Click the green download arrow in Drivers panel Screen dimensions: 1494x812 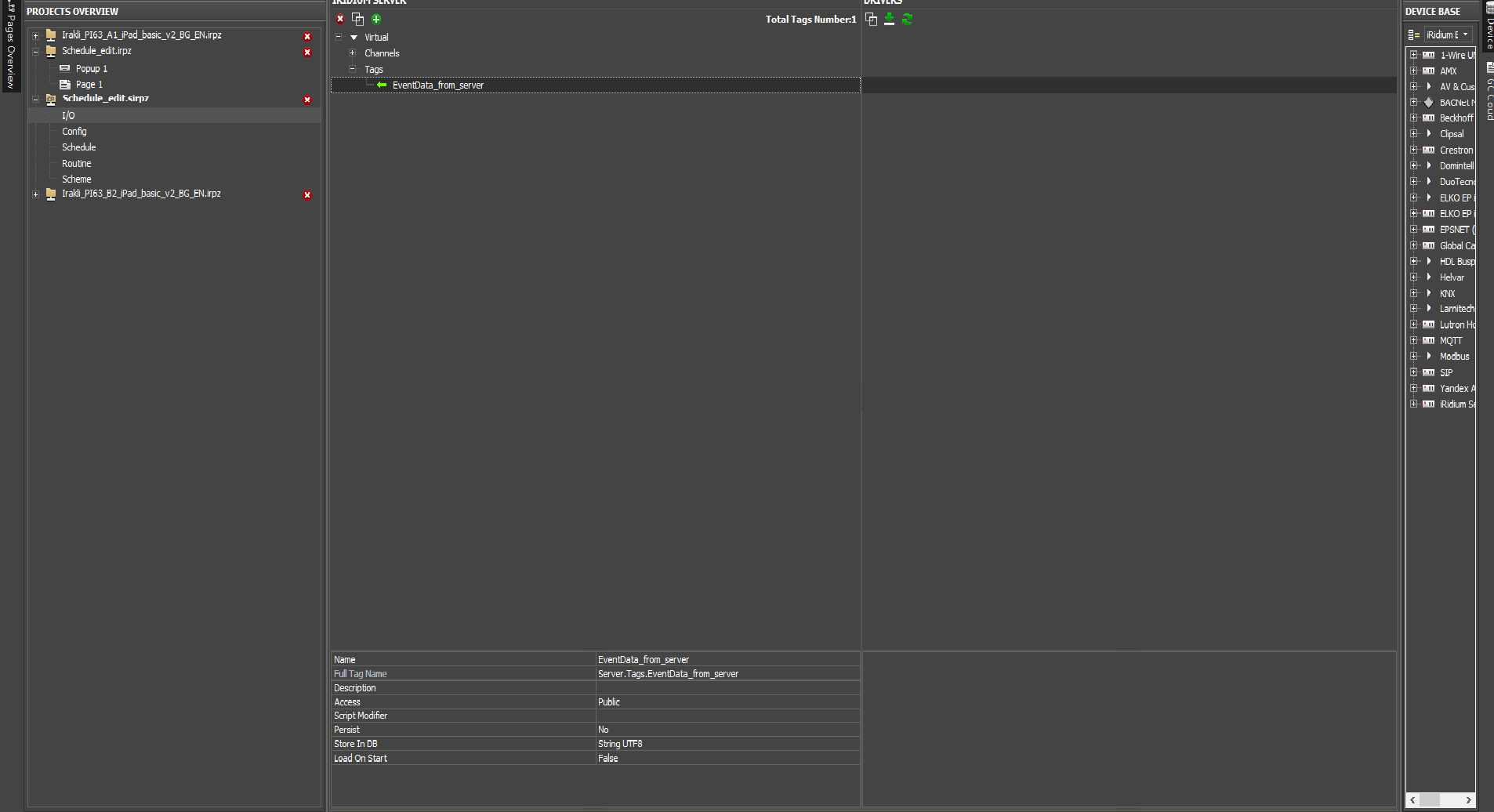[889, 19]
